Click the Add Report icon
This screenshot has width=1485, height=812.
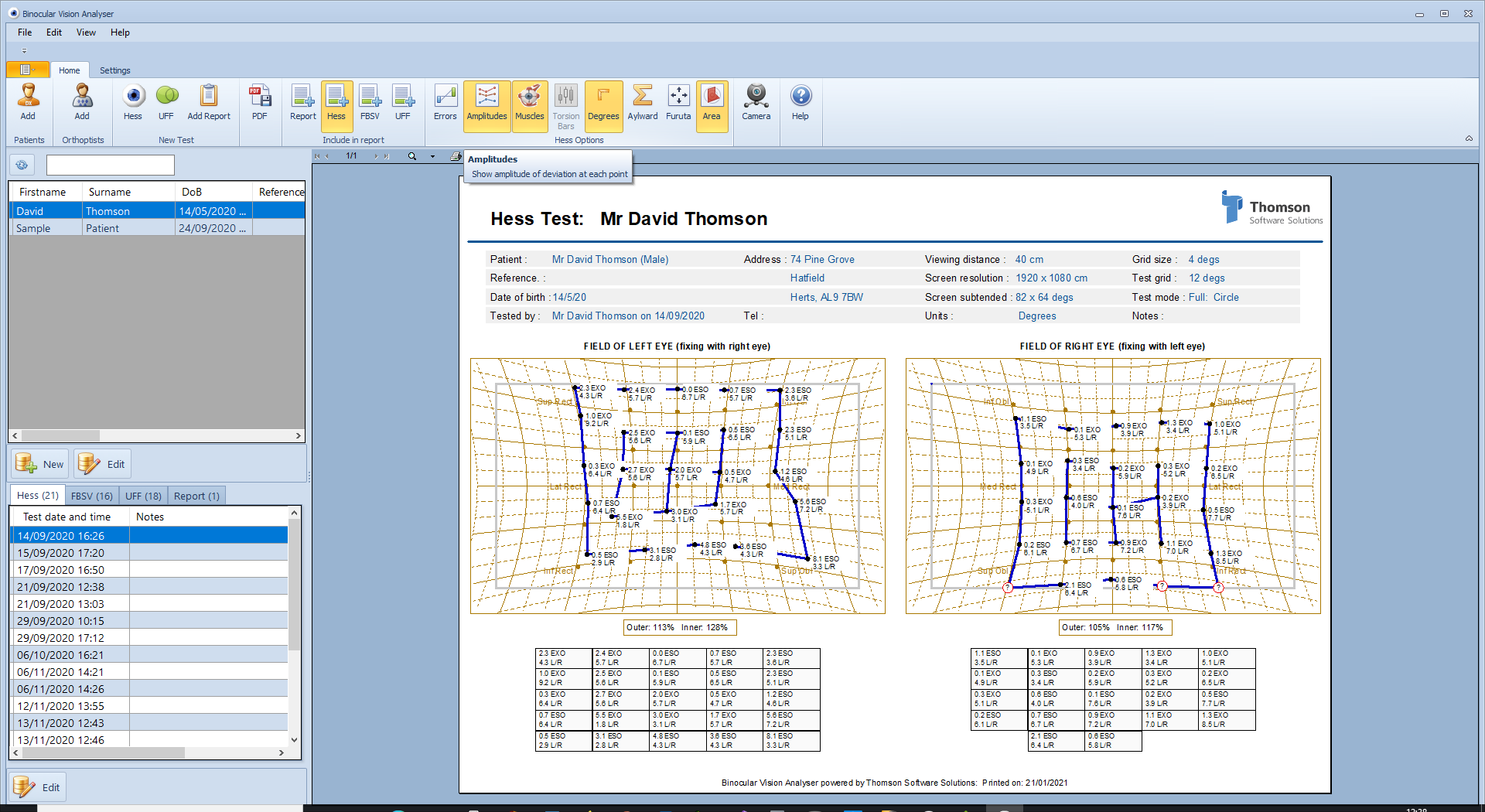pos(209,102)
